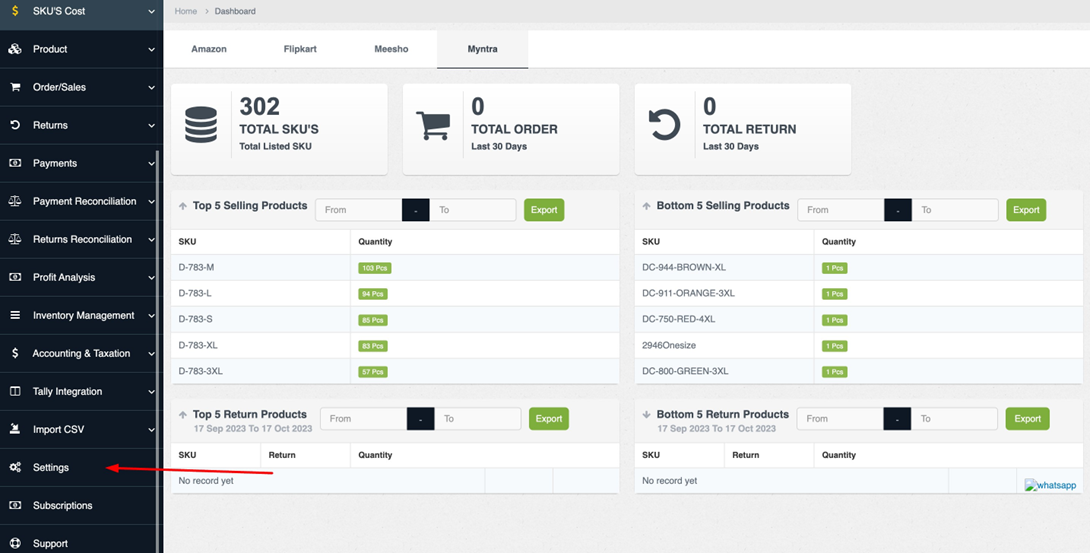The image size is (1090, 553).
Task: Click the up arrow beside Bottom 5 Selling Products
Action: (x=646, y=206)
